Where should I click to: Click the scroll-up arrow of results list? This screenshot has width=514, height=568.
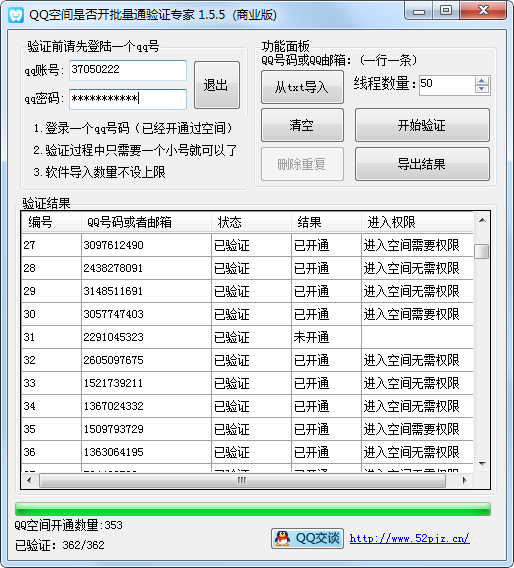(482, 220)
